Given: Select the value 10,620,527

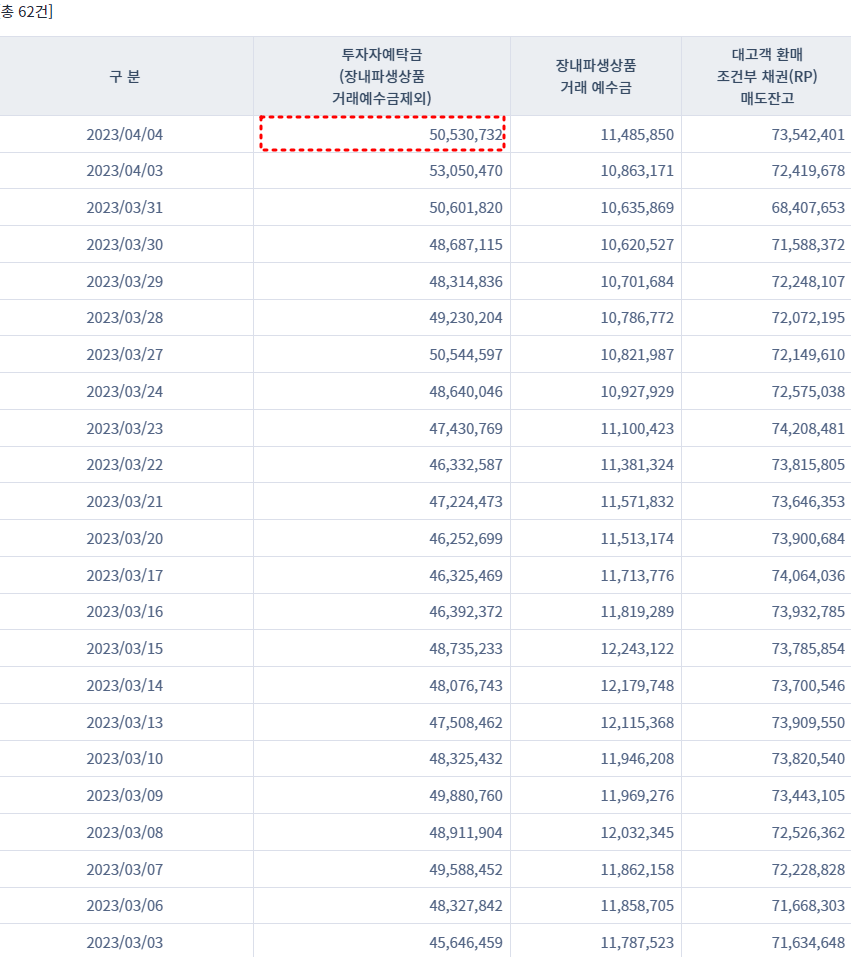Looking at the screenshot, I should 637,244.
